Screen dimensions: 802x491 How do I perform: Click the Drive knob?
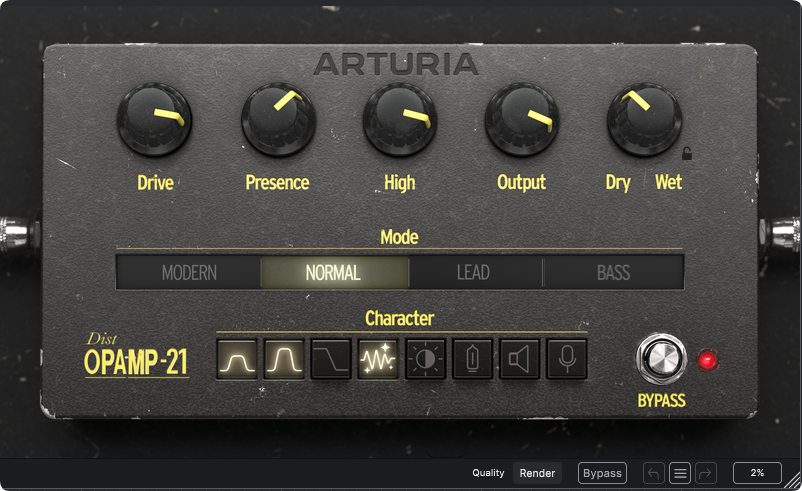pyautogui.click(x=154, y=120)
